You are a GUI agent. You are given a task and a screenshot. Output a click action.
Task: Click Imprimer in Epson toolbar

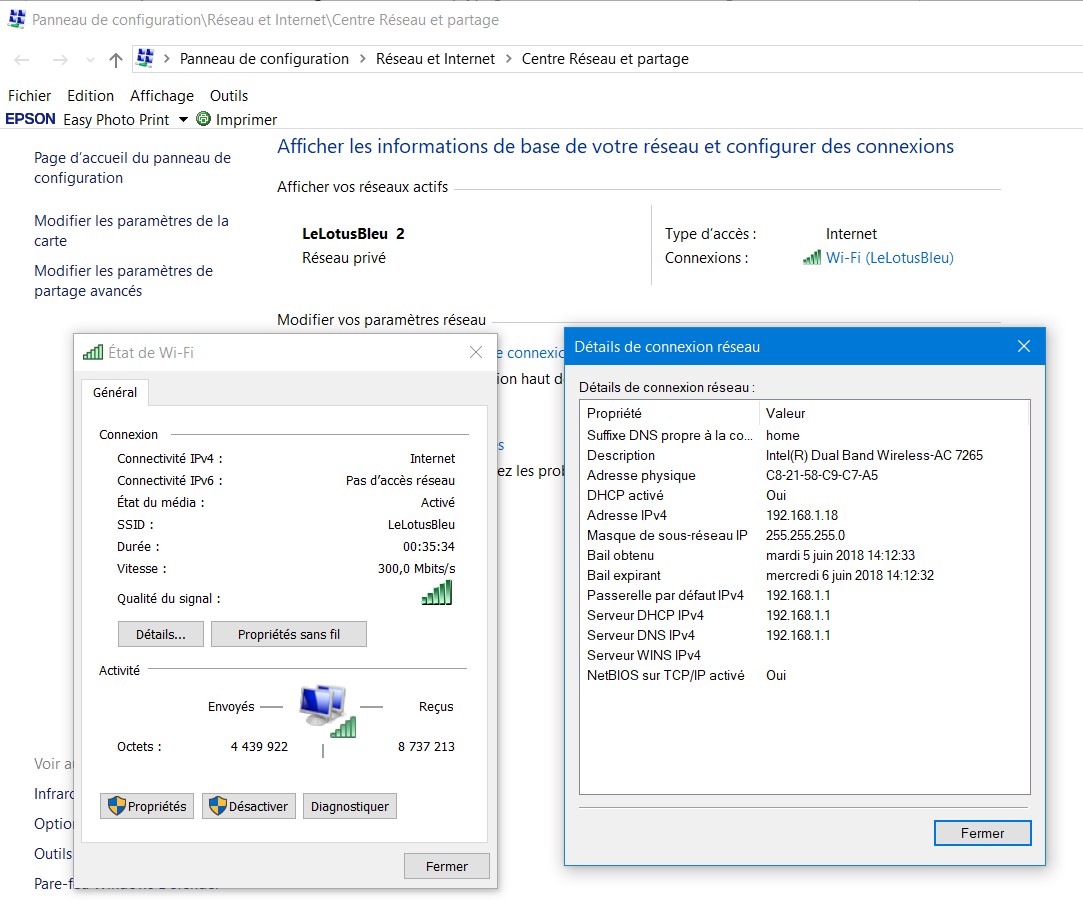pos(246,119)
